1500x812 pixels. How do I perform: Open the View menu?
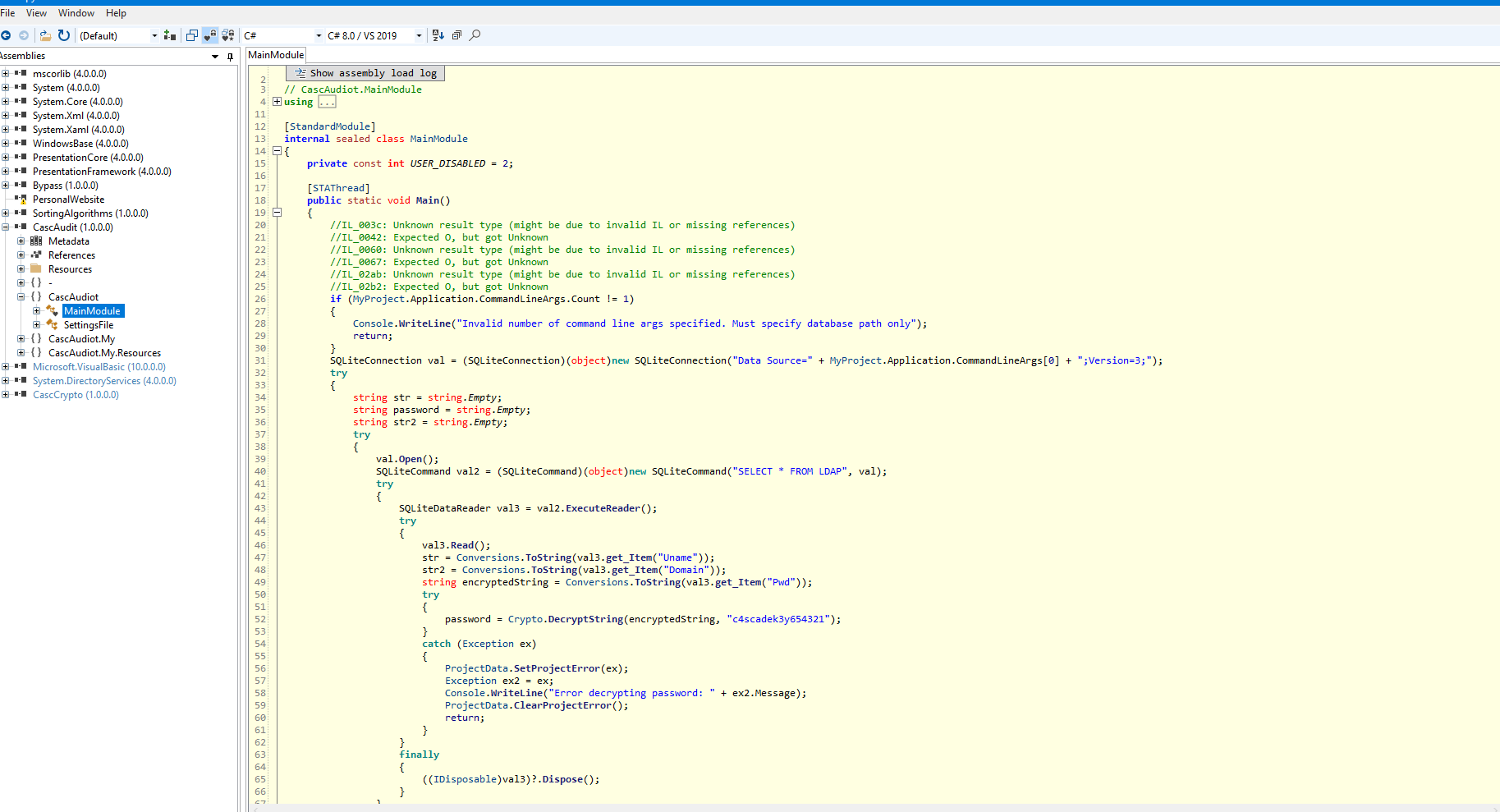36,13
